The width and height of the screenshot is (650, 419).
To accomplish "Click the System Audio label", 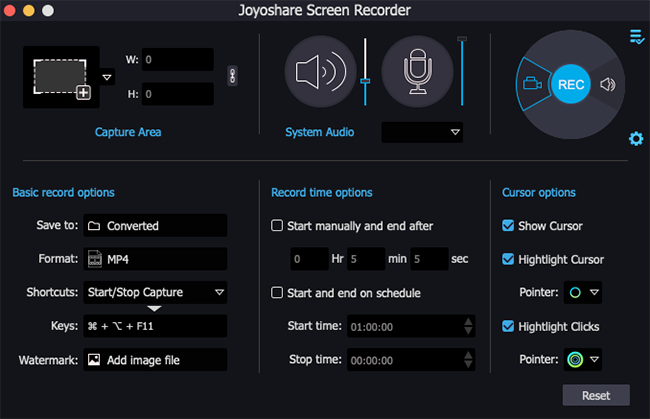I will pos(320,132).
